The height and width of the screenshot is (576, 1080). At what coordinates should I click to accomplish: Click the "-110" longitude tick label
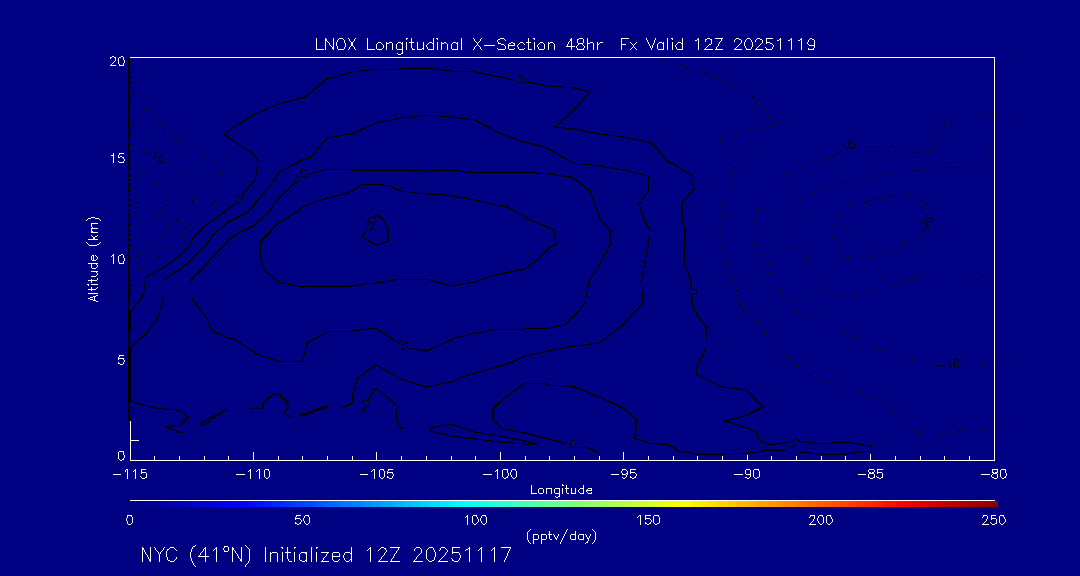253,475
